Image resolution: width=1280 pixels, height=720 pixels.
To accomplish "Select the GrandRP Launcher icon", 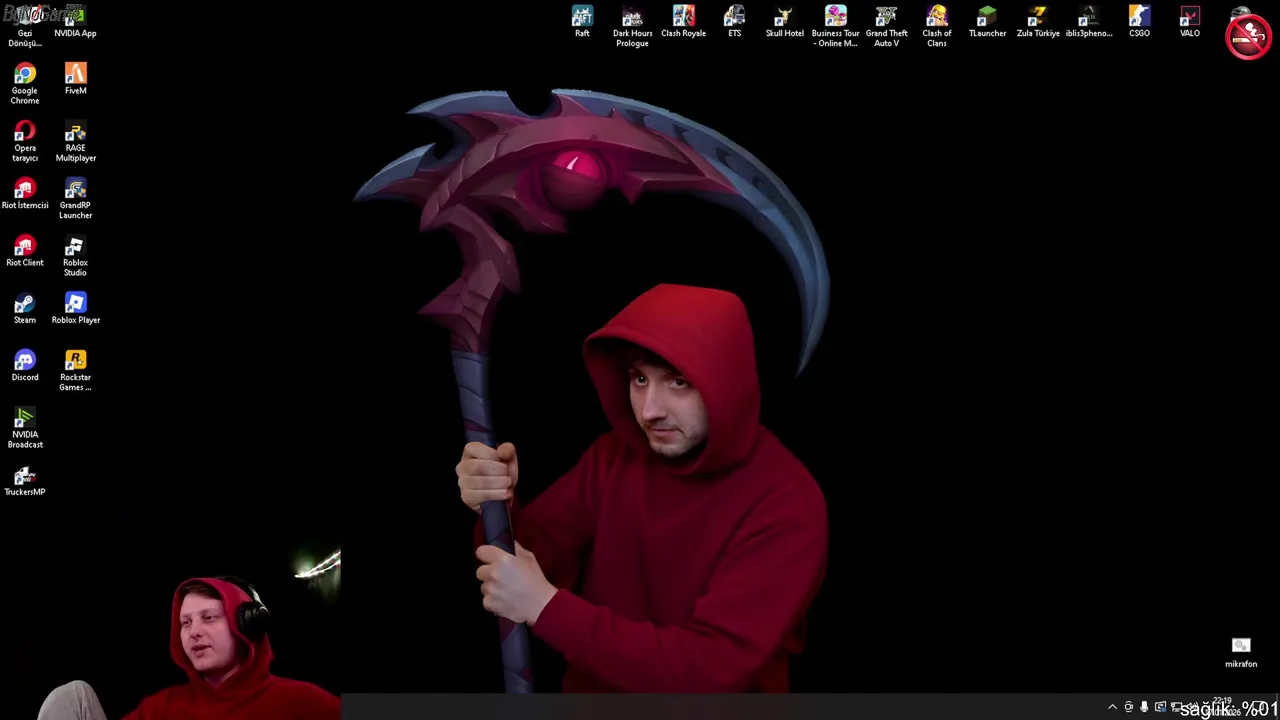I will (75, 198).
